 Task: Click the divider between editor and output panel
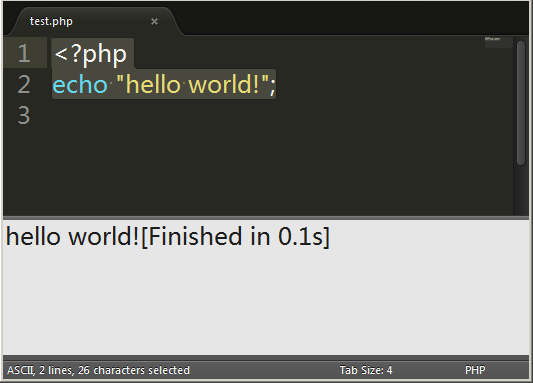tap(266, 217)
